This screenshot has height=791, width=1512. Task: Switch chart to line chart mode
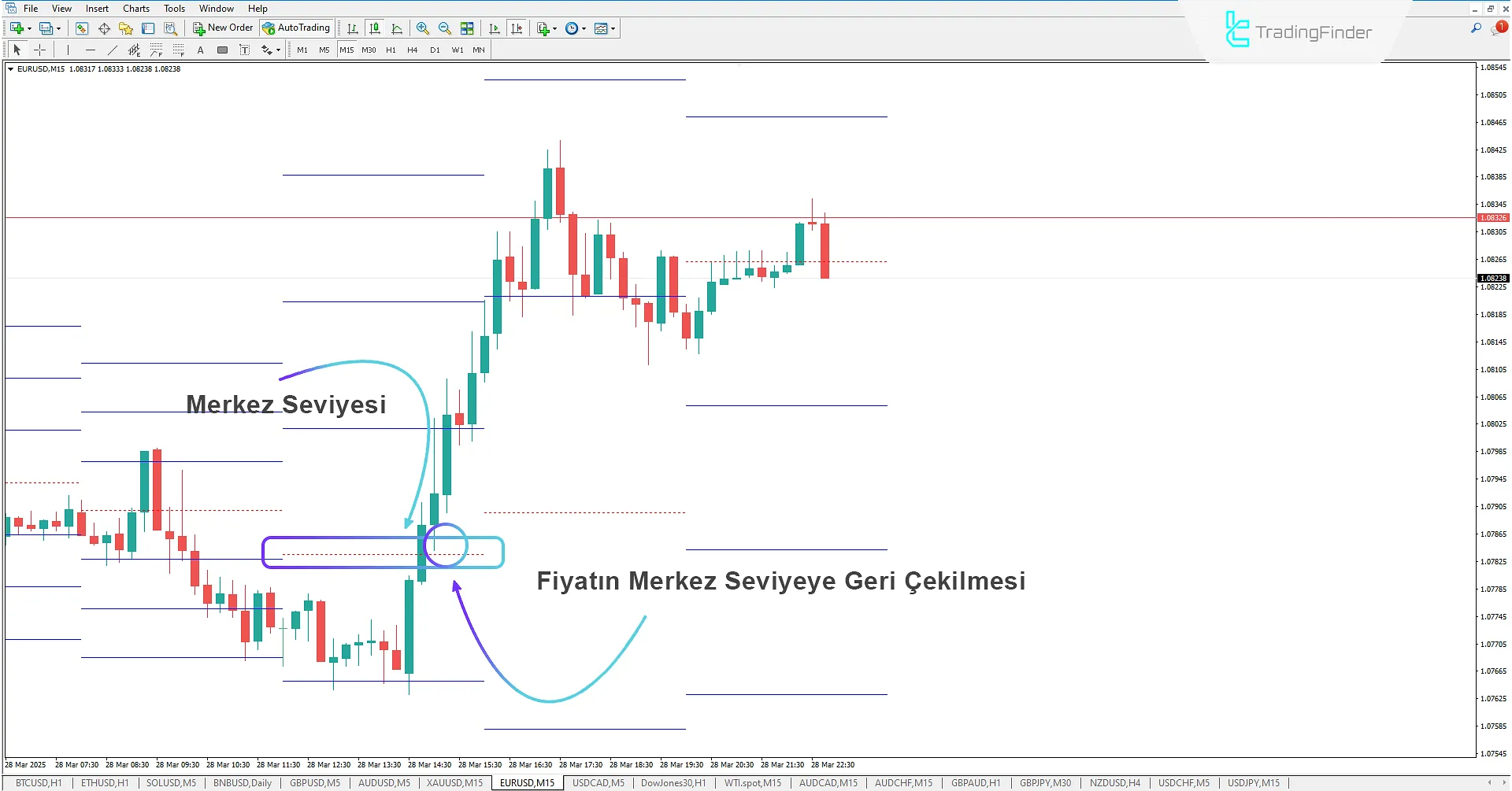pos(397,28)
